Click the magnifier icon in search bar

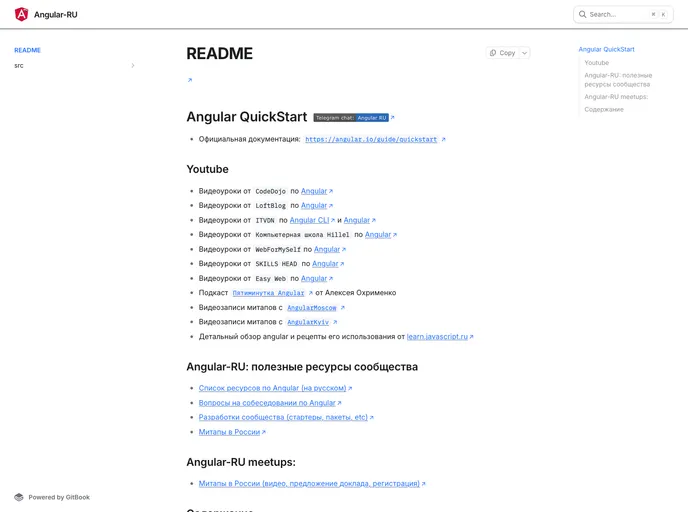[x=583, y=14]
